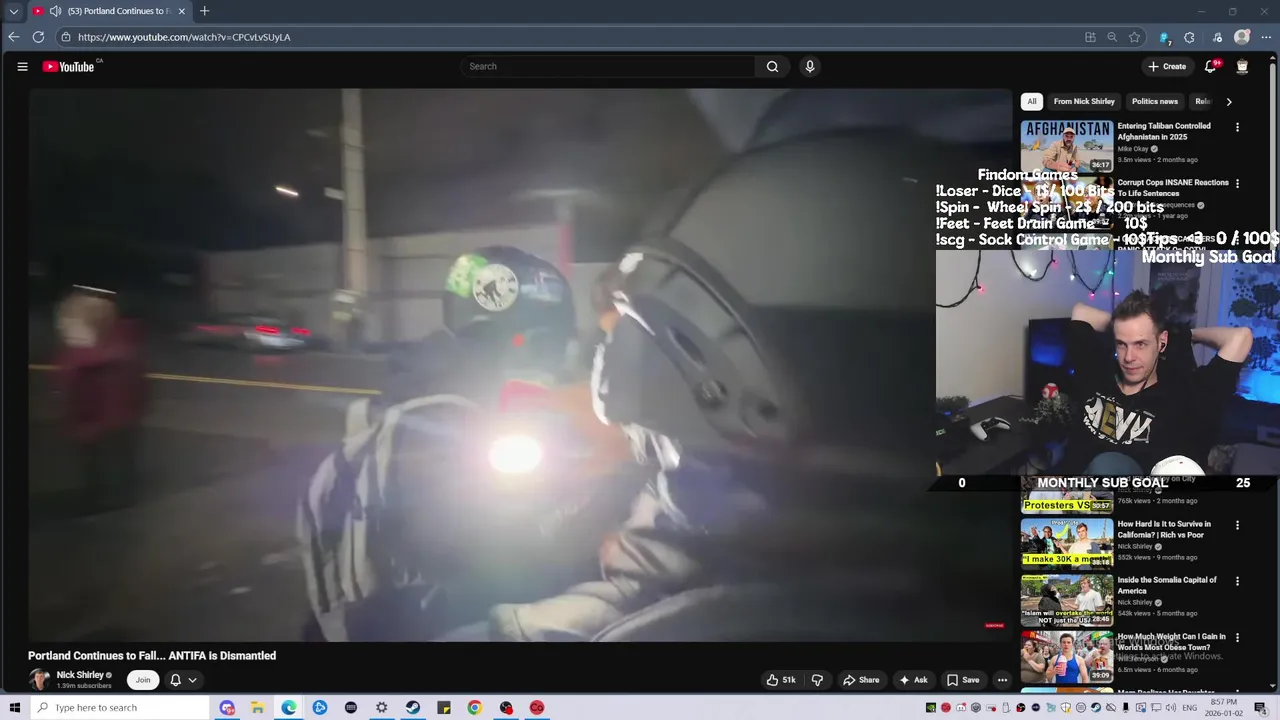1280x720 pixels.
Task: Go back with browser back arrow
Action: click(x=14, y=37)
